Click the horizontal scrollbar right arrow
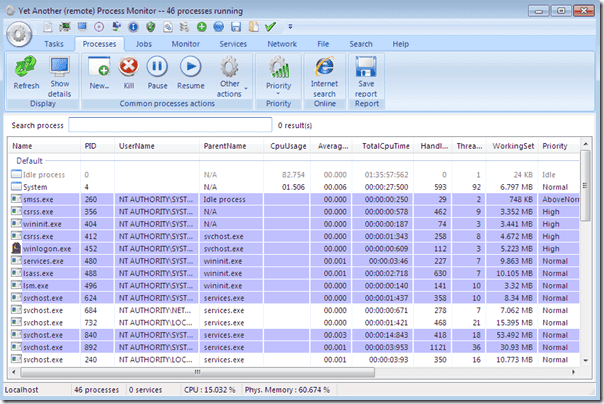This screenshot has height=404, width=604. (573, 372)
